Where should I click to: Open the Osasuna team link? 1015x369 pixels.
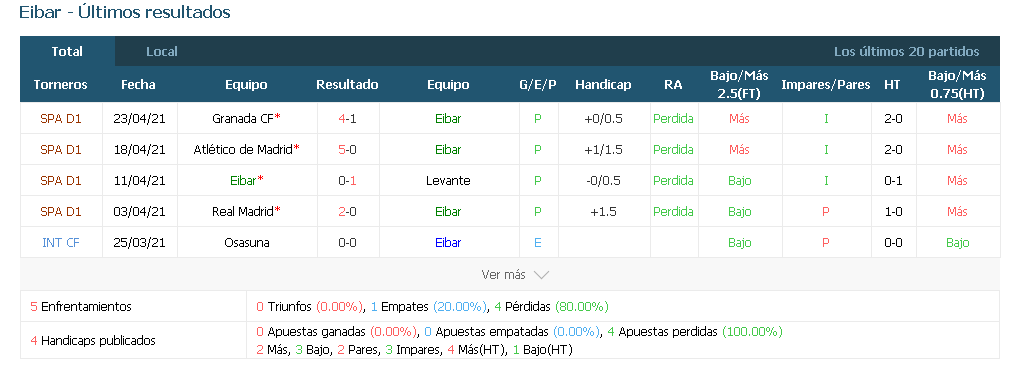click(246, 243)
